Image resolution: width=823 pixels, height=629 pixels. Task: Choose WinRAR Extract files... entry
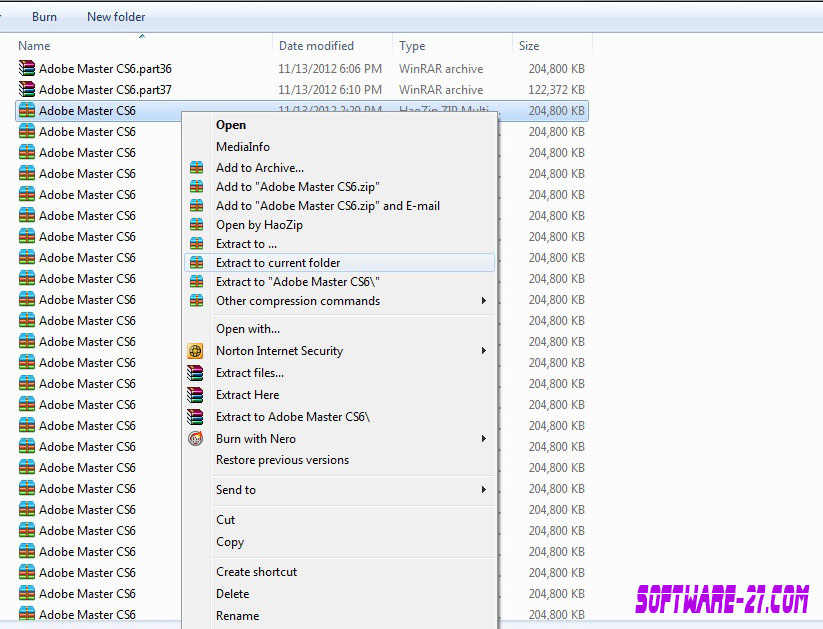pyautogui.click(x=250, y=373)
